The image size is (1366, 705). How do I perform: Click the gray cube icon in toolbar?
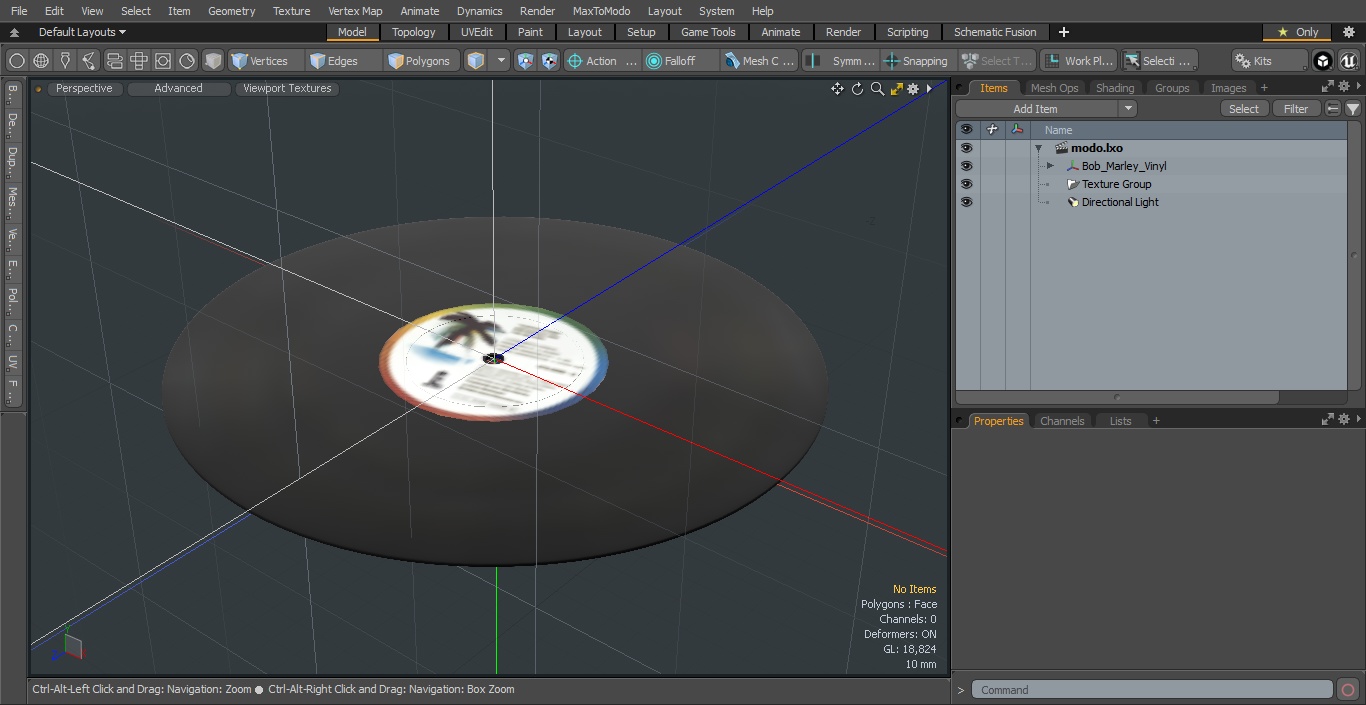[x=212, y=61]
